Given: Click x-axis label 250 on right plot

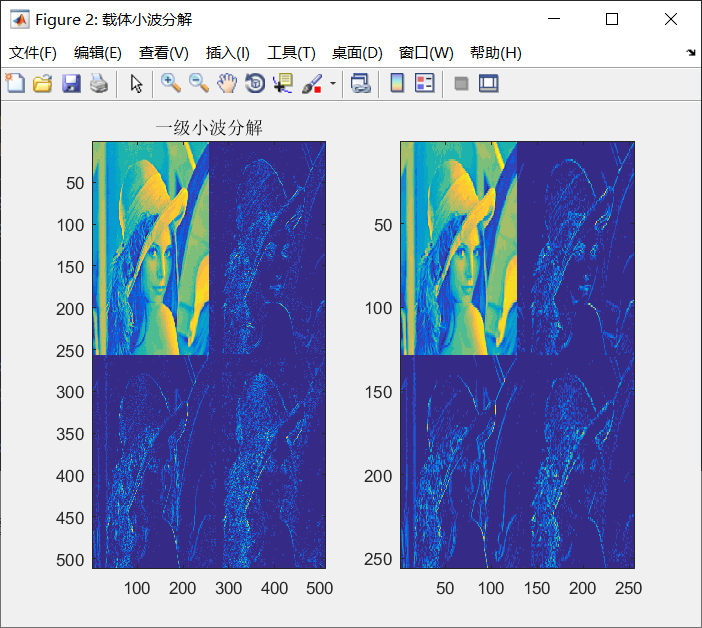Looking at the screenshot, I should [x=628, y=588].
